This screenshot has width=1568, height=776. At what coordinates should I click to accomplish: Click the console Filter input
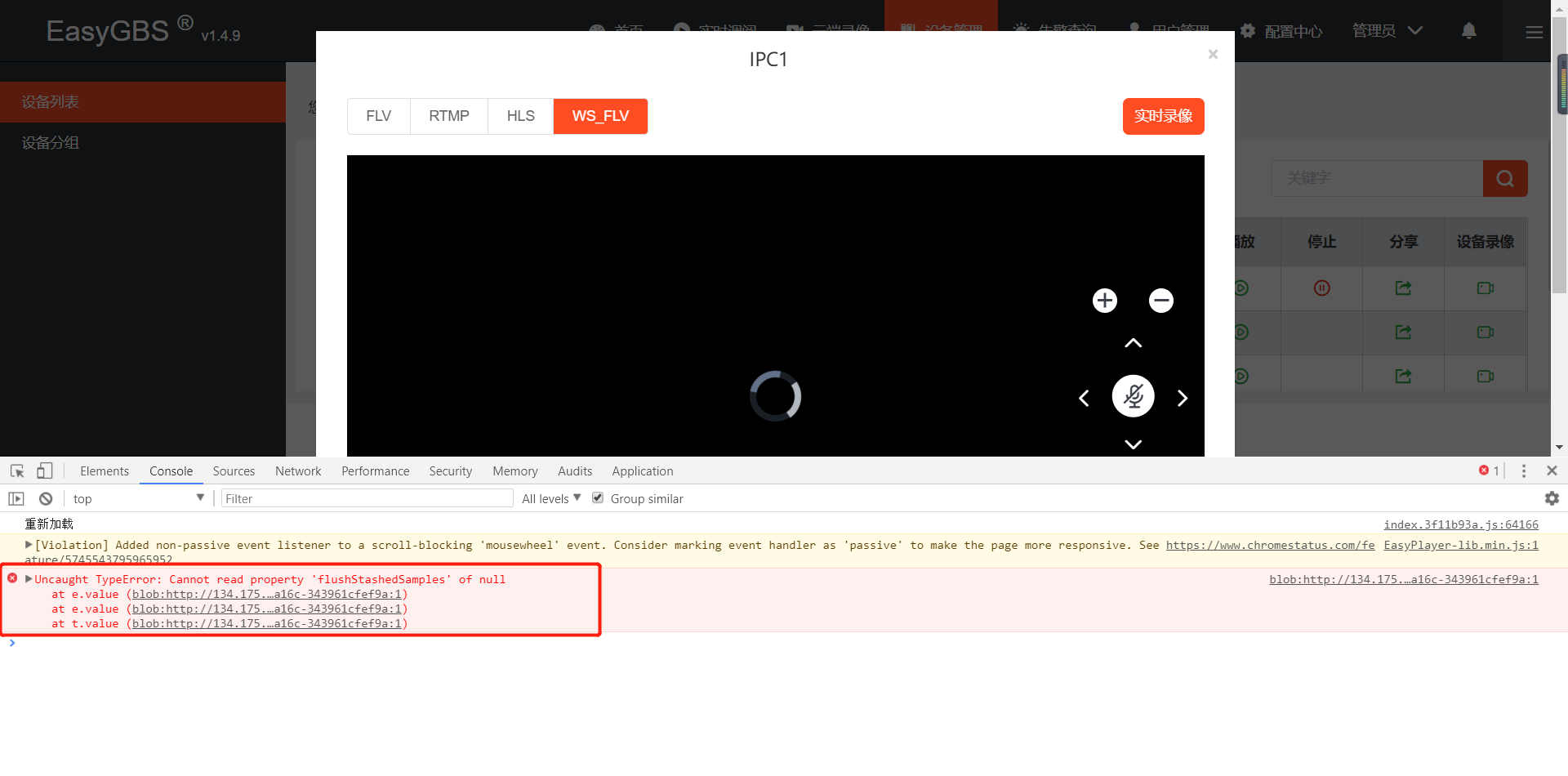pos(367,498)
